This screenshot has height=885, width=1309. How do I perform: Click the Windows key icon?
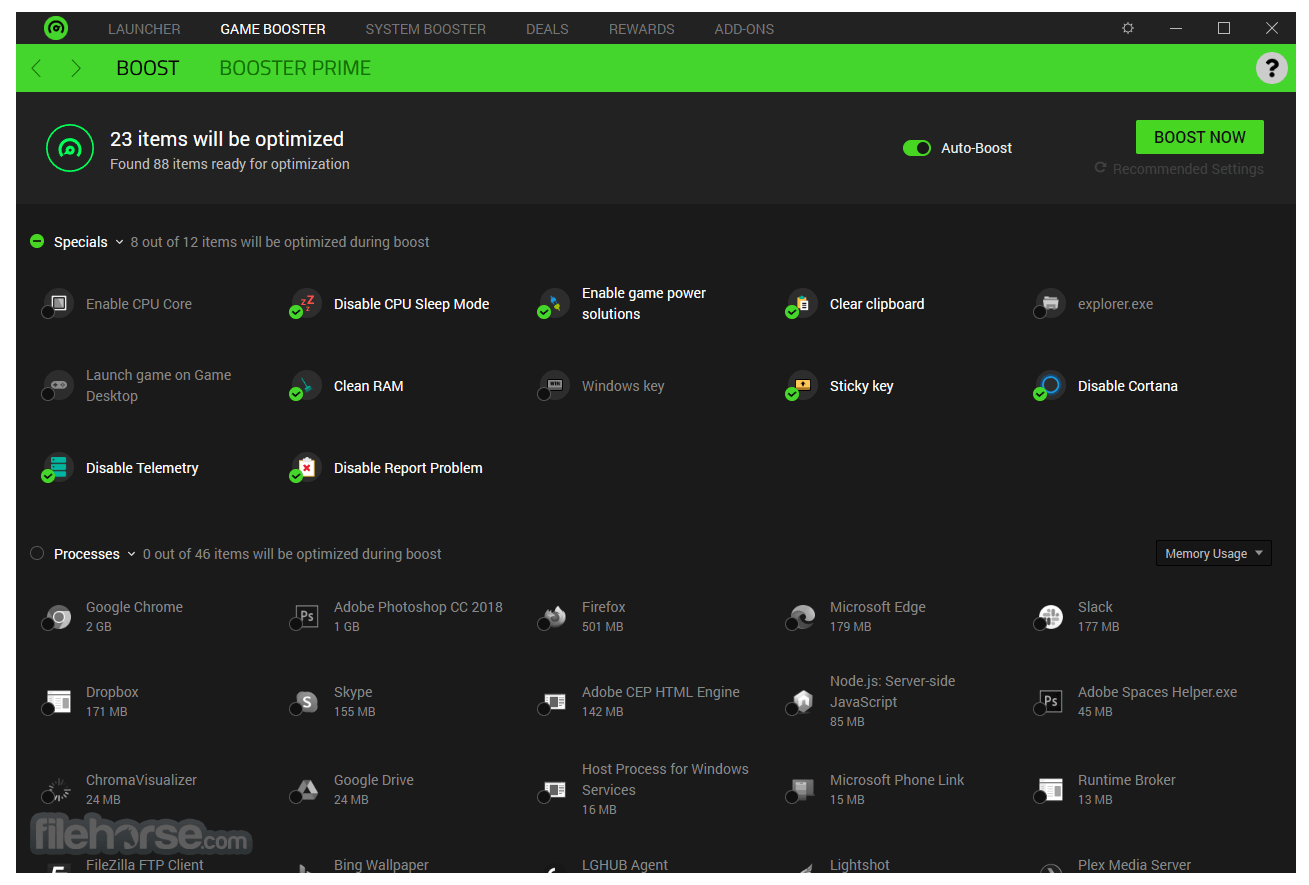point(554,384)
